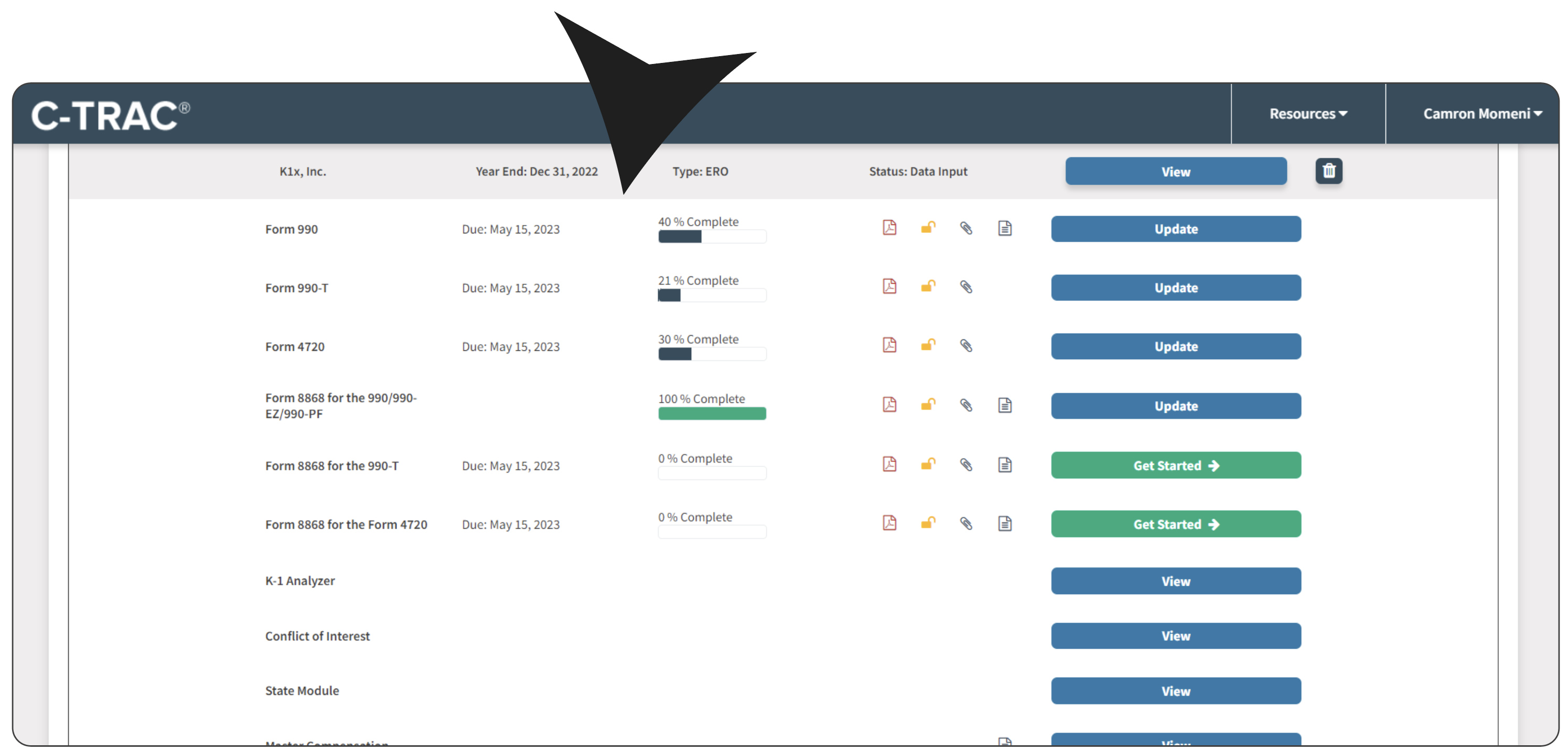Open the Camron Momeni user dropdown
1568x751 pixels.
tap(1482, 114)
